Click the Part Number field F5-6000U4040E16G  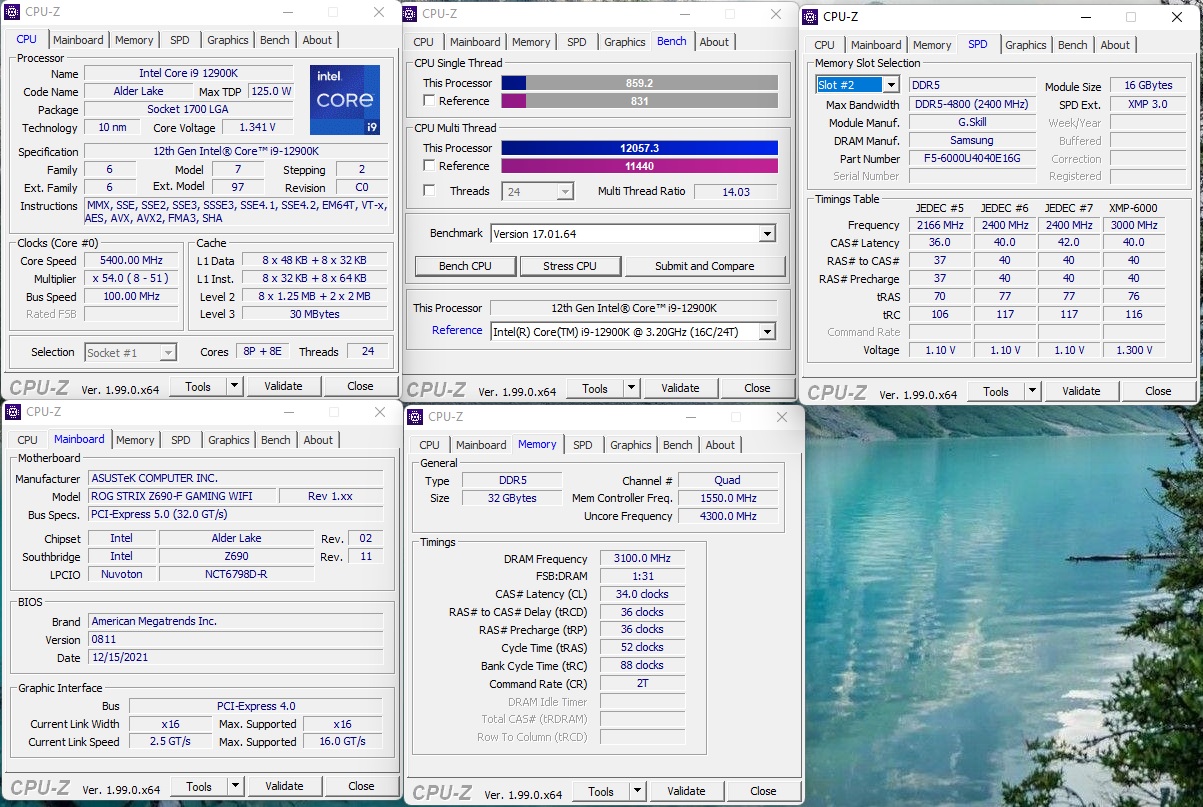(971, 158)
